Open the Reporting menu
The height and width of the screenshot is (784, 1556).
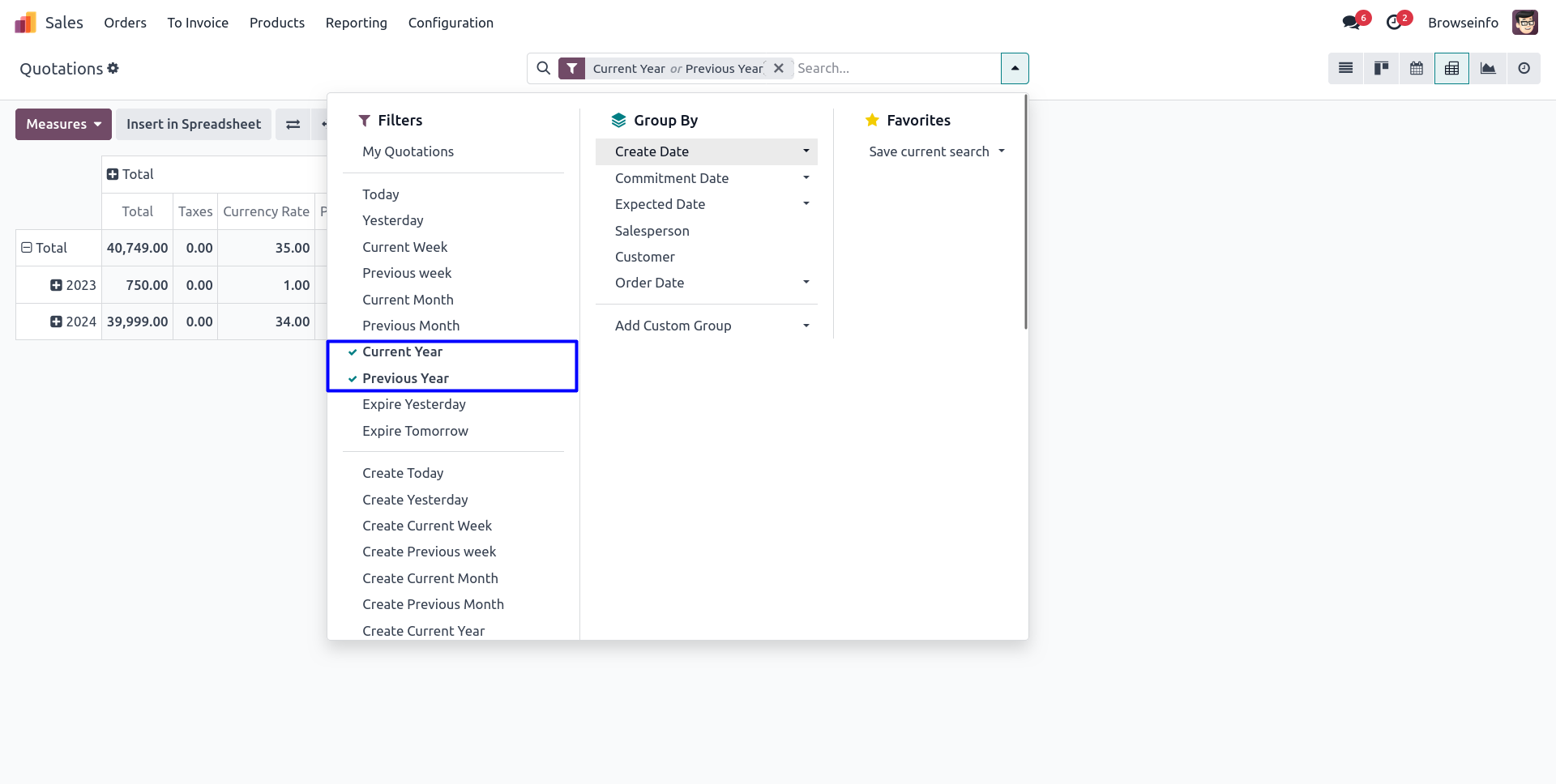(356, 23)
